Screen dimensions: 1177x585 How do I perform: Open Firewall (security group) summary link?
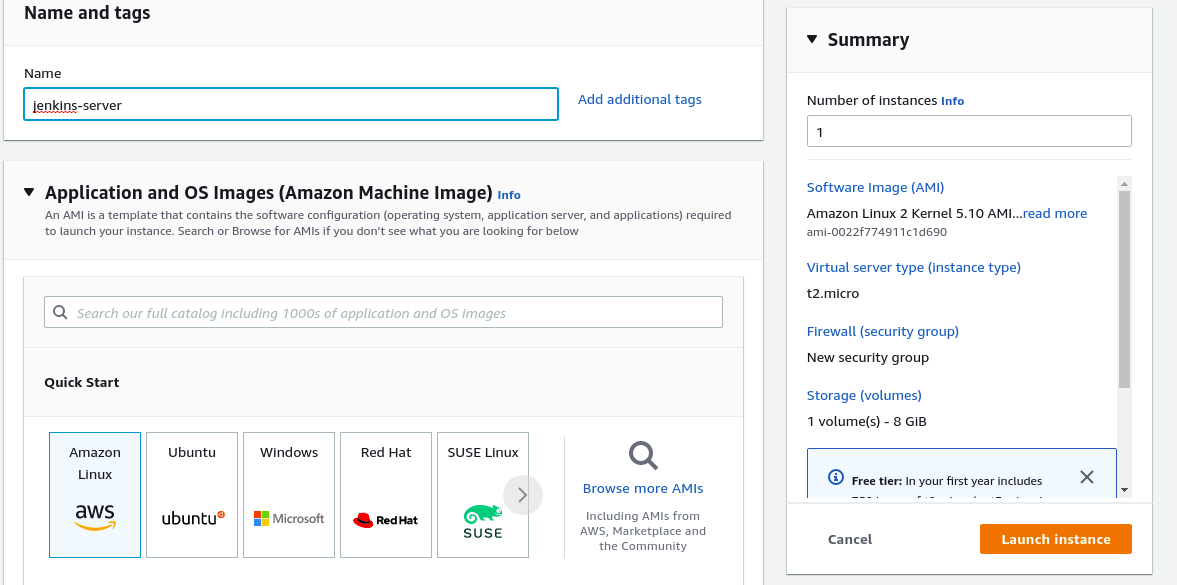pos(883,331)
